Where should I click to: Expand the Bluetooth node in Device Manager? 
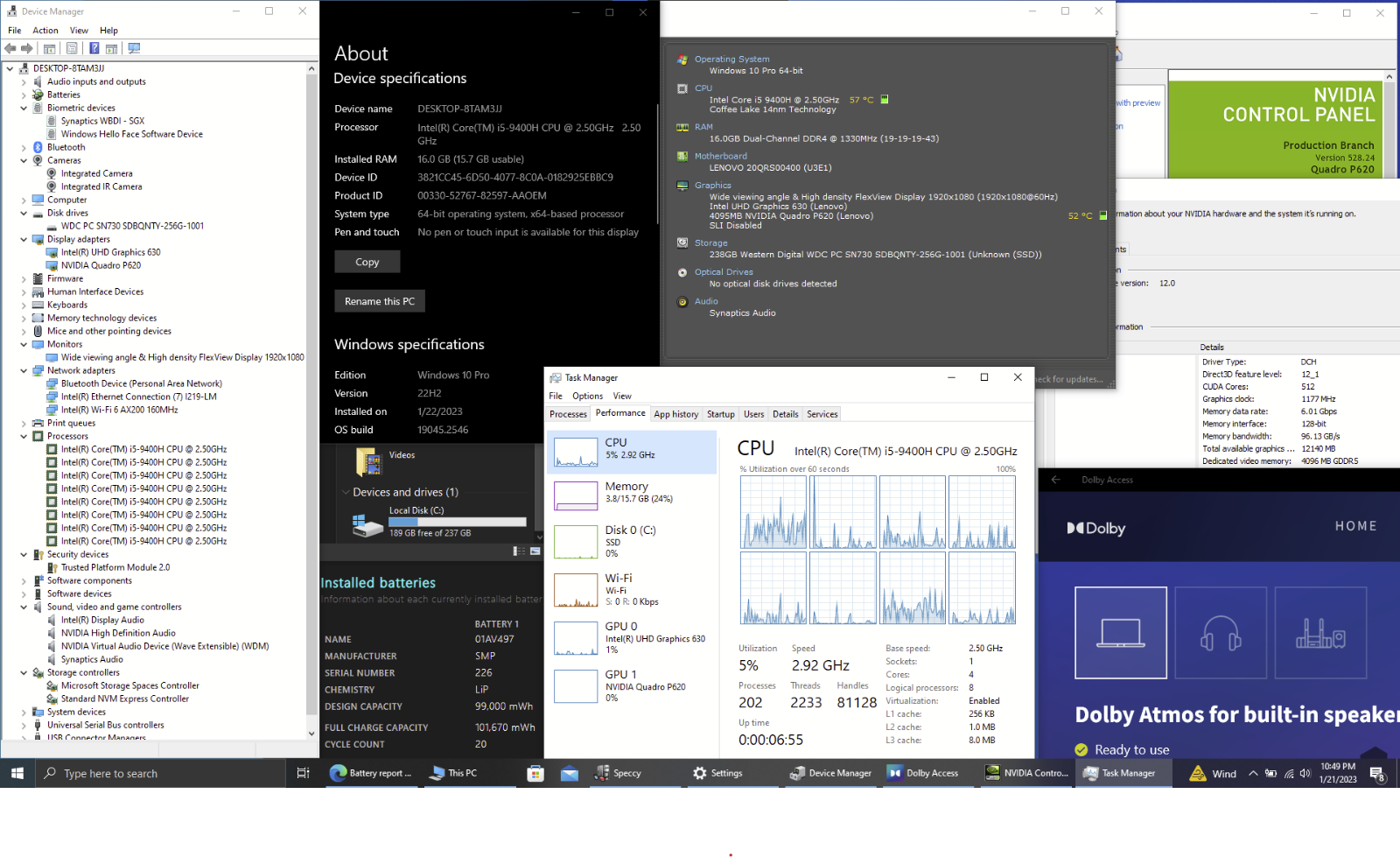(x=24, y=148)
